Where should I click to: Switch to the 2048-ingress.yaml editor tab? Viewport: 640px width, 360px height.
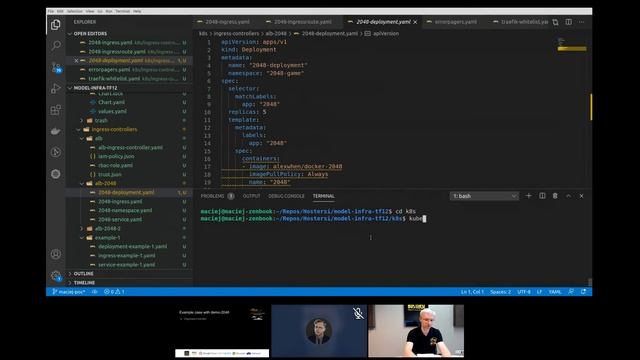coord(227,22)
